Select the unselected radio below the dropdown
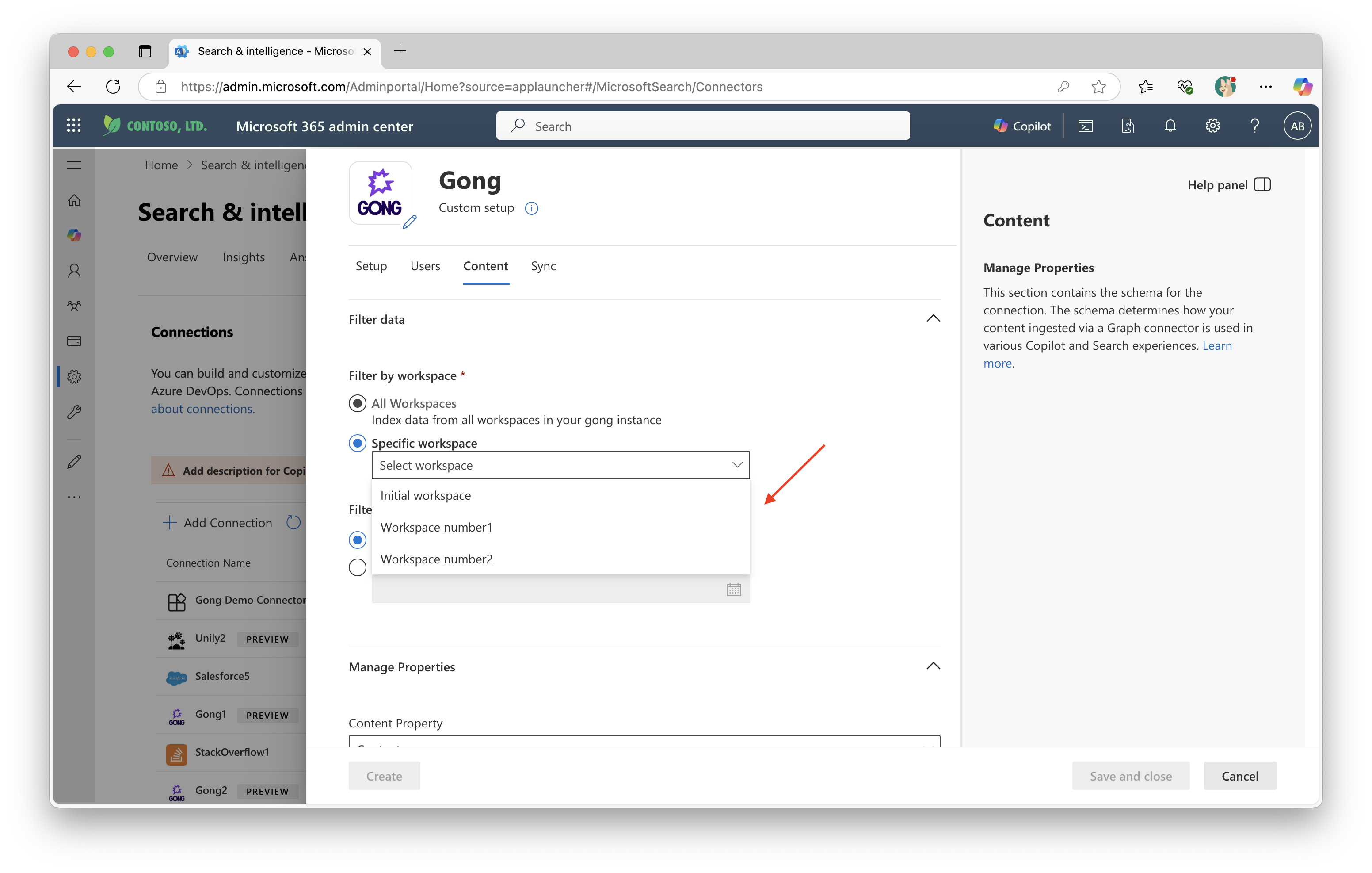 (x=357, y=567)
